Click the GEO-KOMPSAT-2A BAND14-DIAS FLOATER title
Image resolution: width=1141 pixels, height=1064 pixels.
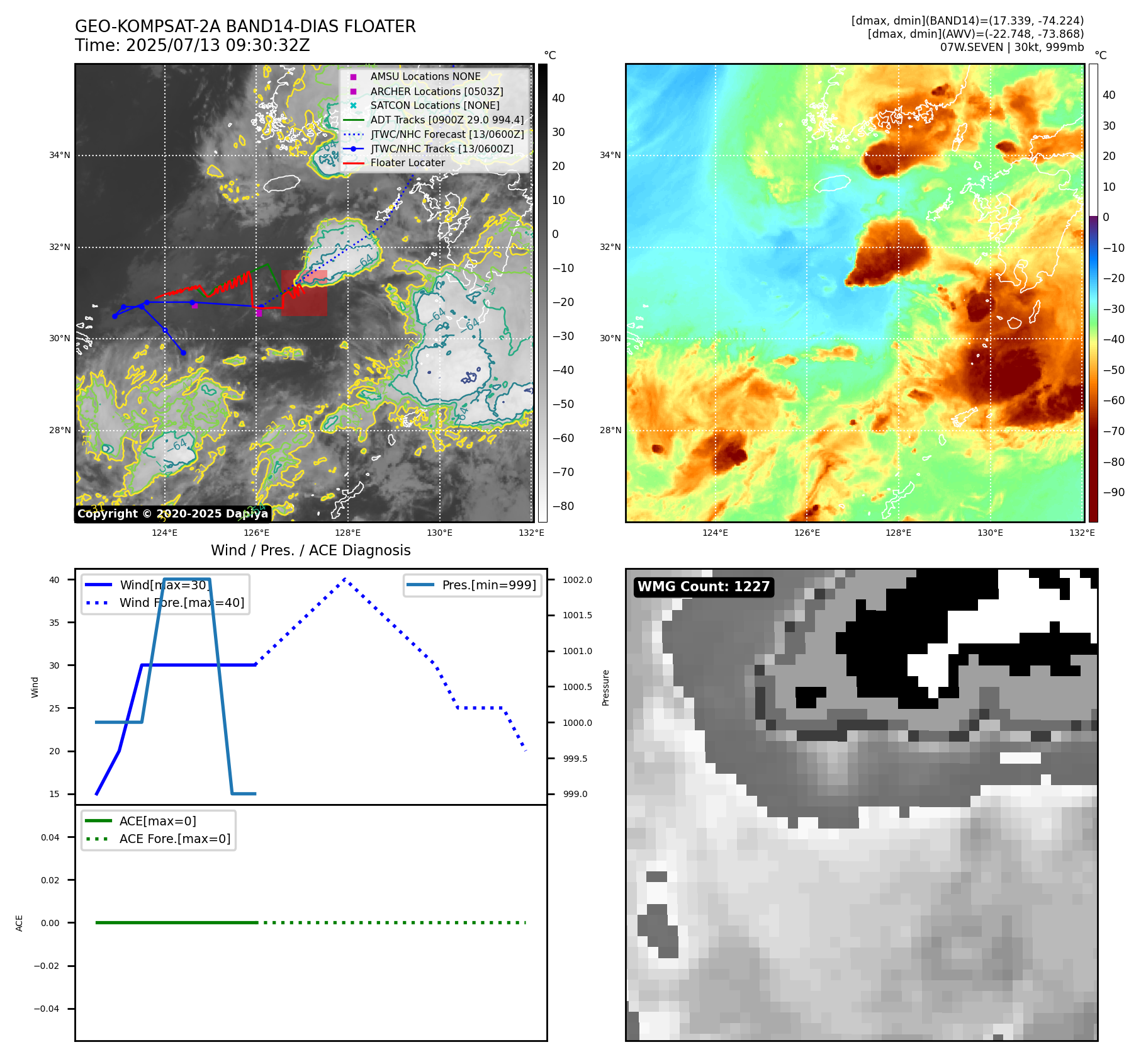pos(245,26)
